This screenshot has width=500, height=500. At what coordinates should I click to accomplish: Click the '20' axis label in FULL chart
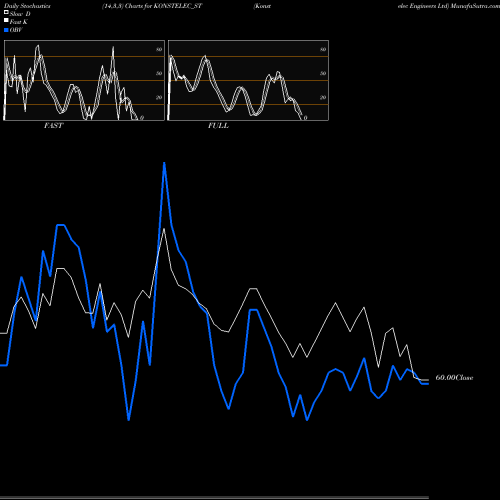coord(323,97)
